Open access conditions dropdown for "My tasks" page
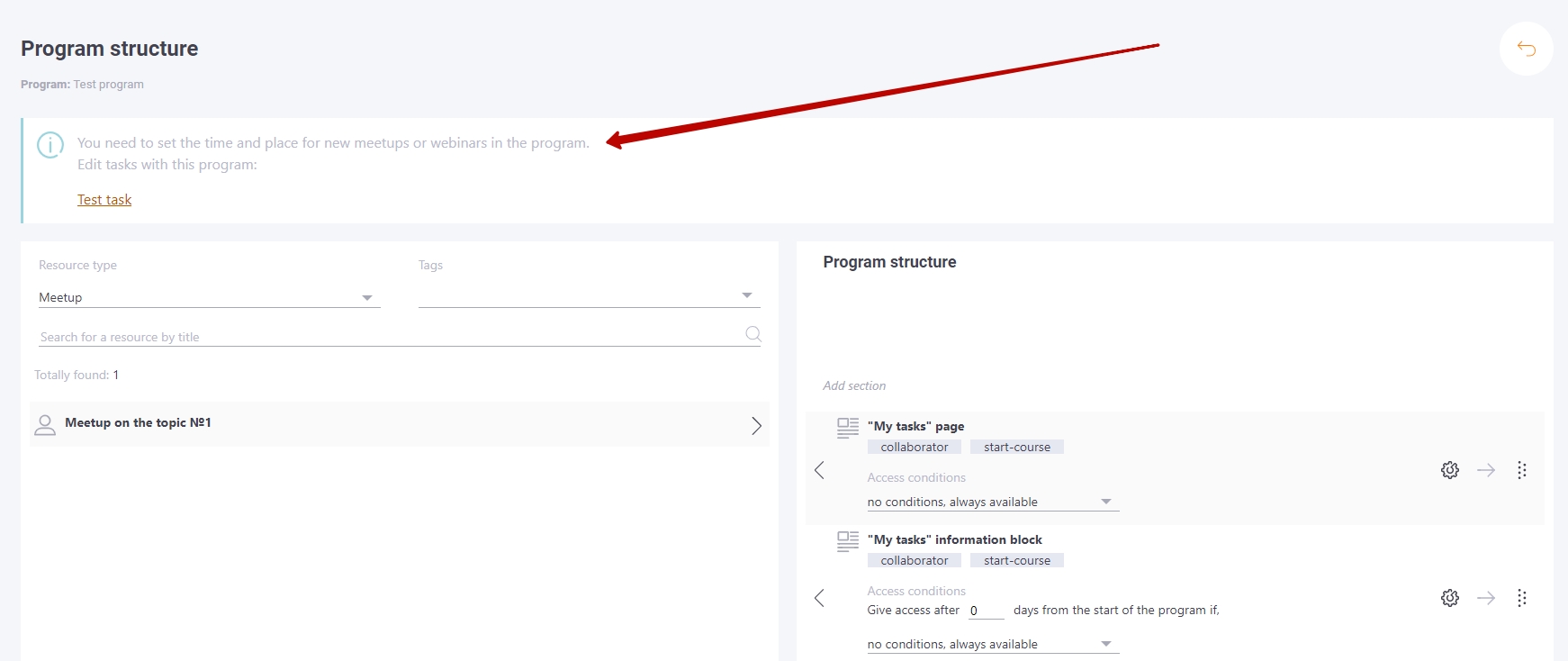This screenshot has height=661, width=1568. click(x=993, y=502)
